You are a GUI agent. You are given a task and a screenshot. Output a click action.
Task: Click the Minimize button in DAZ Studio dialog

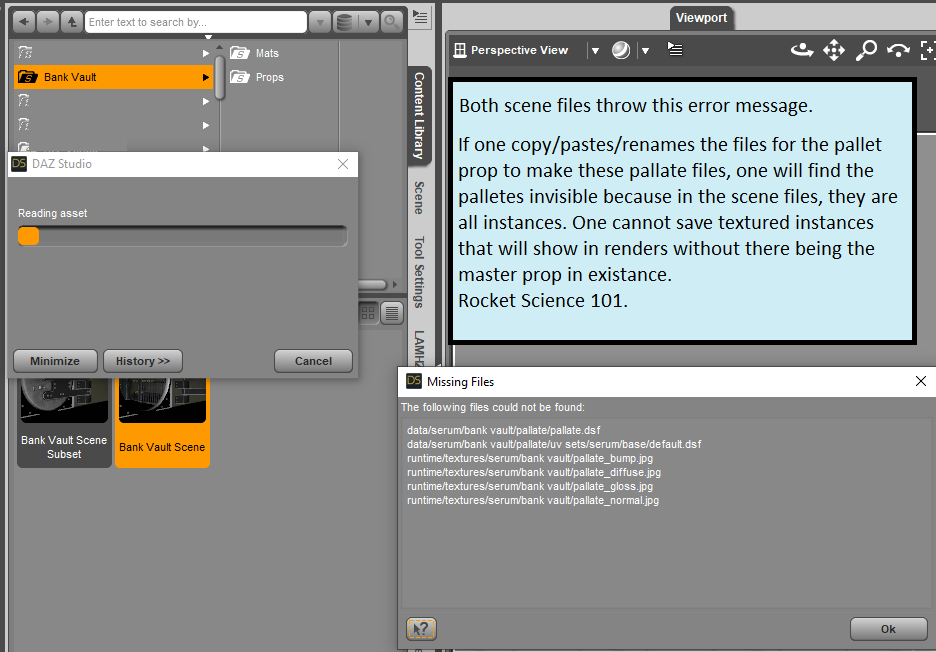tap(55, 361)
